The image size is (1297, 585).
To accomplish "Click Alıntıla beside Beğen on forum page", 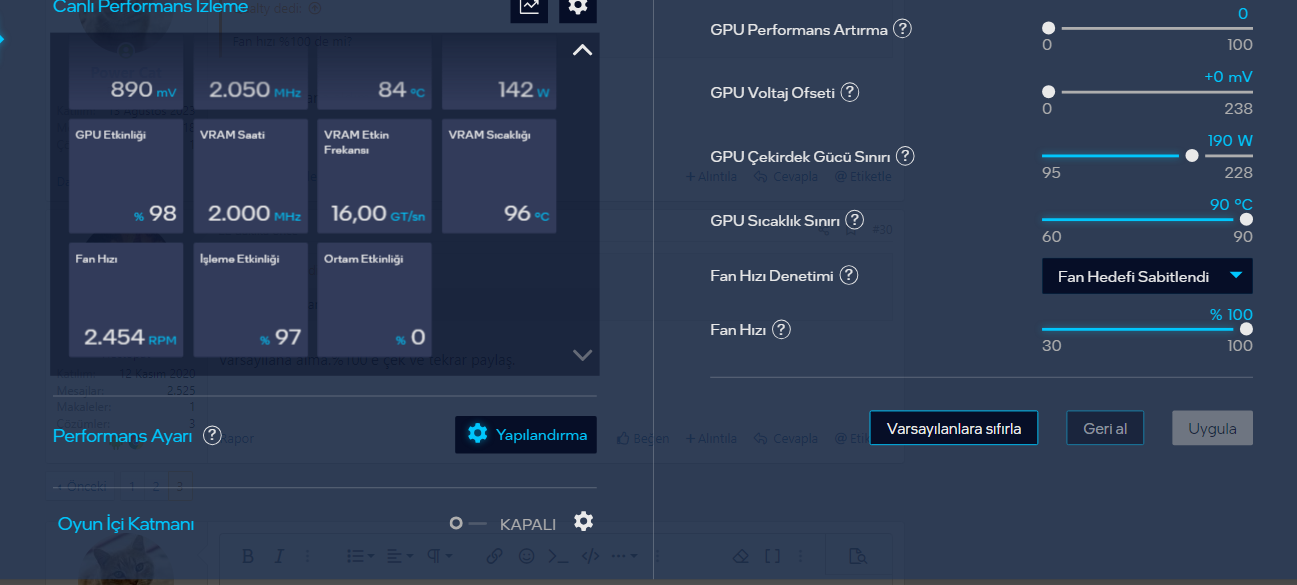I will pos(711,438).
